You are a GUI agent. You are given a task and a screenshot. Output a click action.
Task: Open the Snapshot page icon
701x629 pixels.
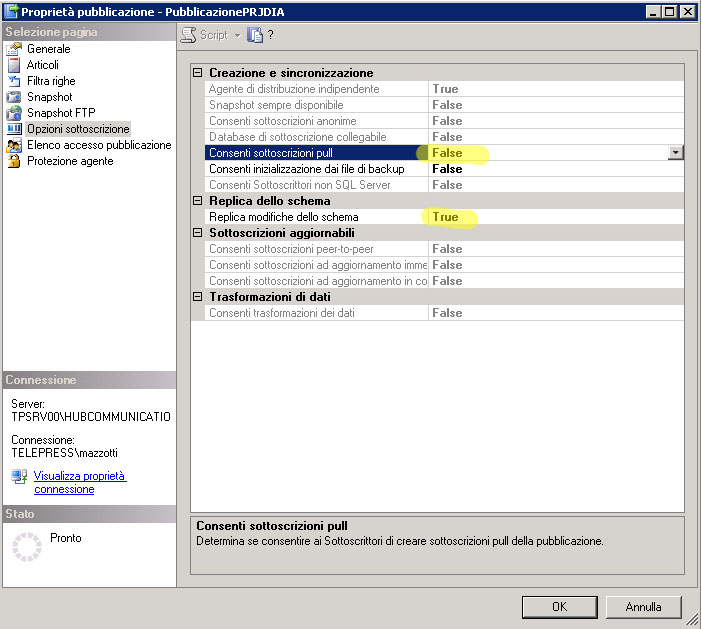14,97
